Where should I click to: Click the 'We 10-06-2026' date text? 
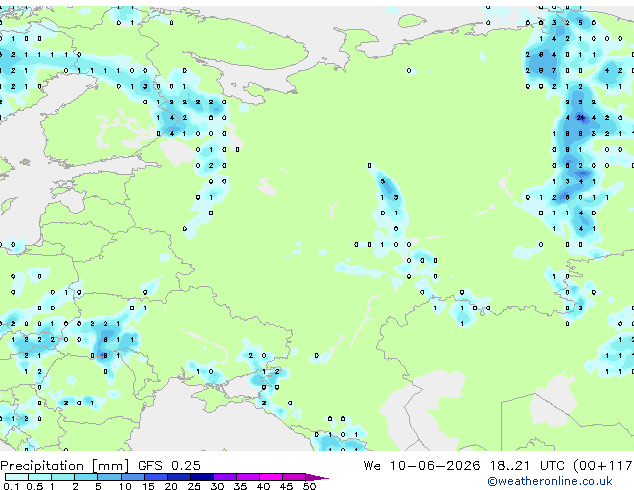click(422, 465)
